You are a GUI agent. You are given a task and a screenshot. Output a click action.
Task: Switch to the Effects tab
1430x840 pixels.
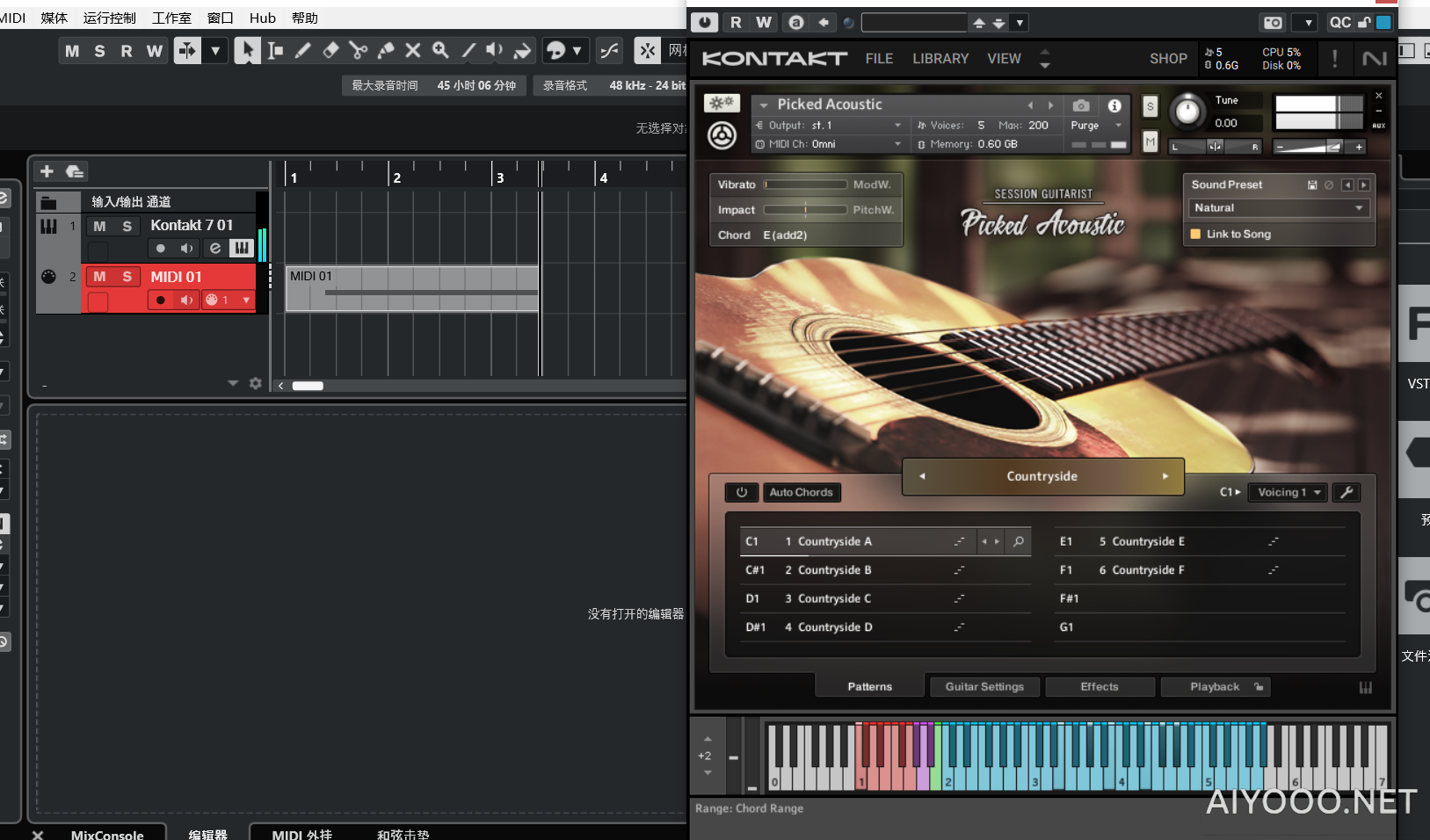click(x=1100, y=687)
